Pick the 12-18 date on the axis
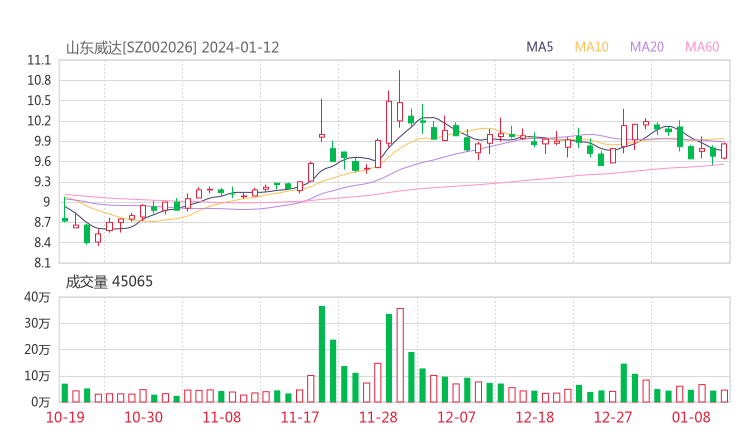The height and width of the screenshot is (440, 740). 535,418
